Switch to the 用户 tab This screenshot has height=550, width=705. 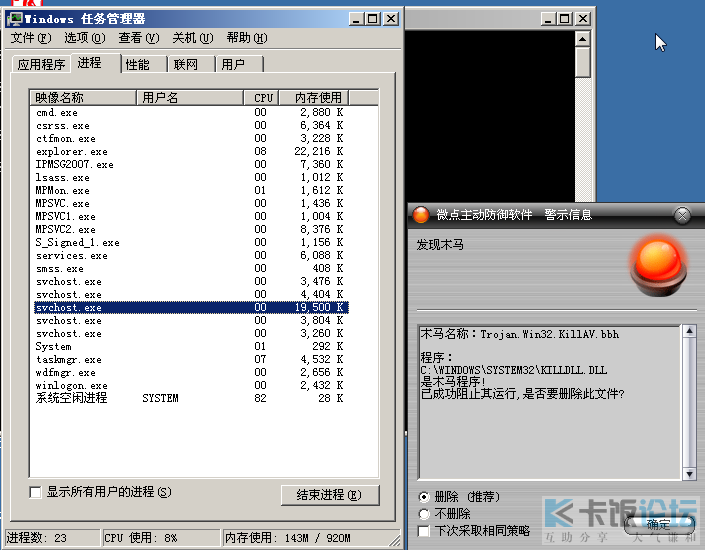[x=240, y=64]
